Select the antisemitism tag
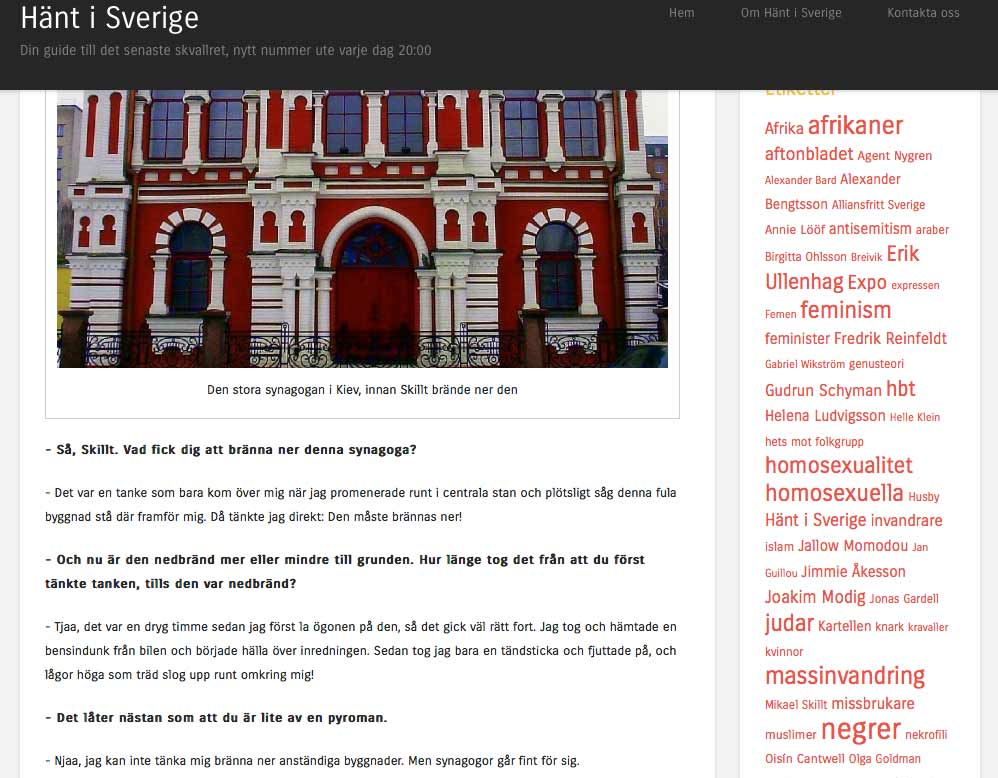The width and height of the screenshot is (998, 778). pos(870,229)
